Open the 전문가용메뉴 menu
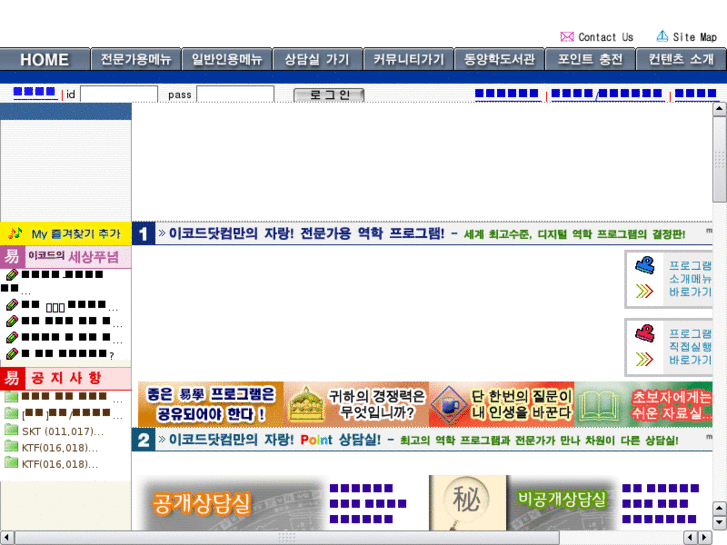The image size is (727, 545). pos(136,59)
